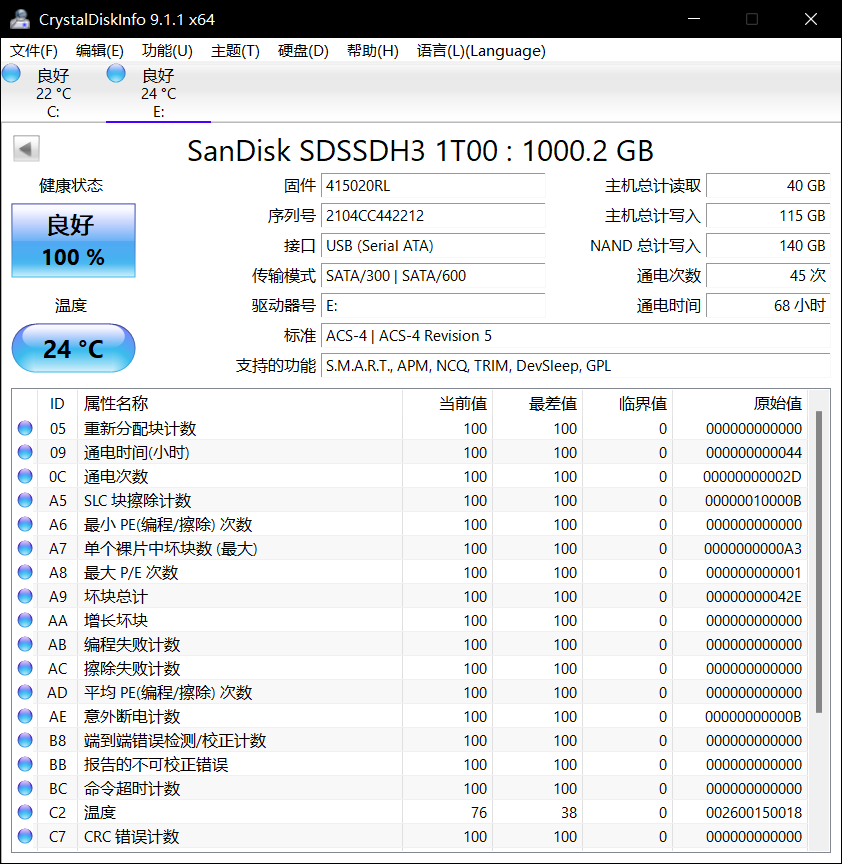Open the 主题(T) menu
The height and width of the screenshot is (864, 842).
coord(235,51)
